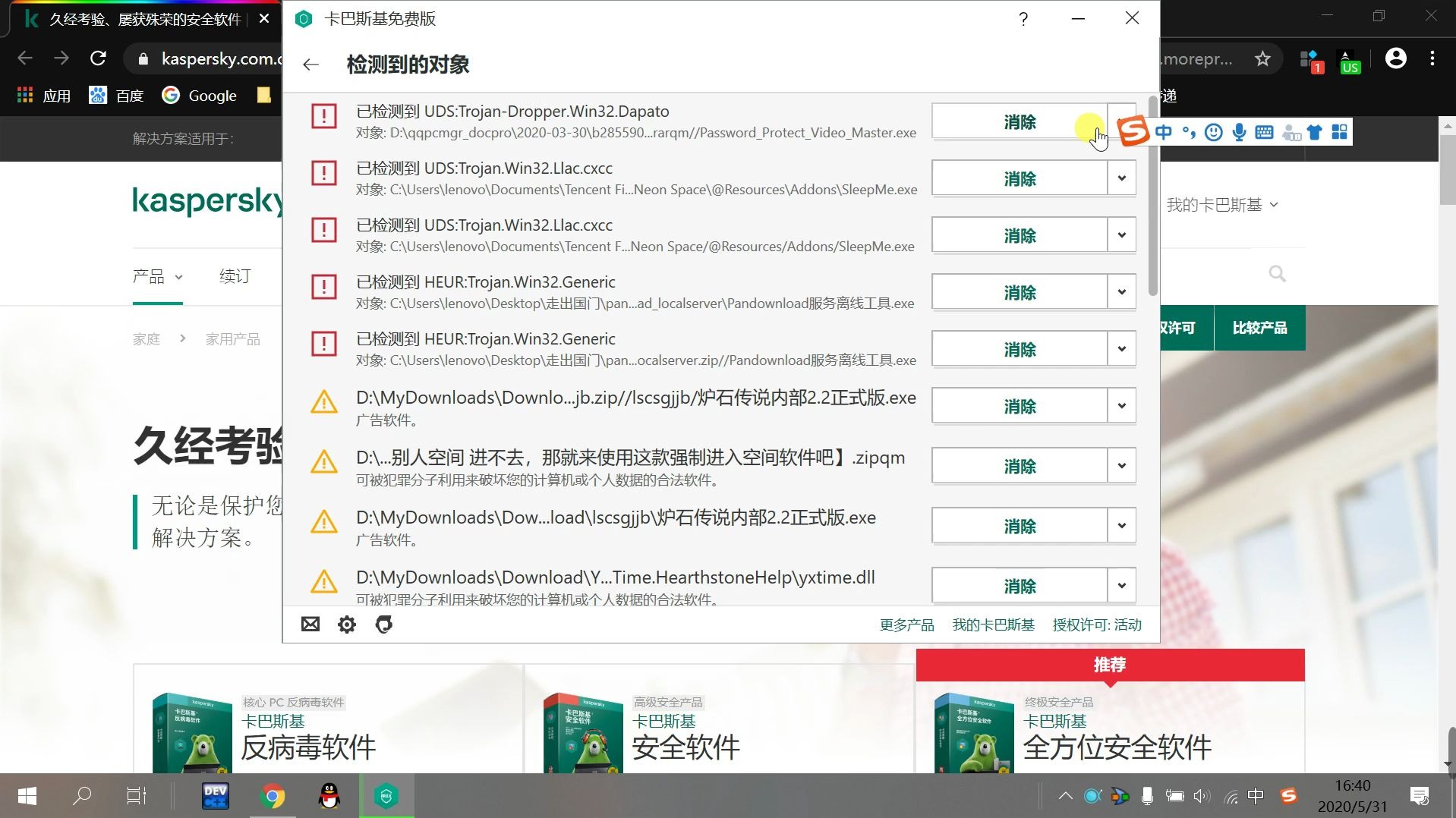1456x818 pixels.
Task: Click 家用产品 breadcrumb on website
Action: pos(232,339)
